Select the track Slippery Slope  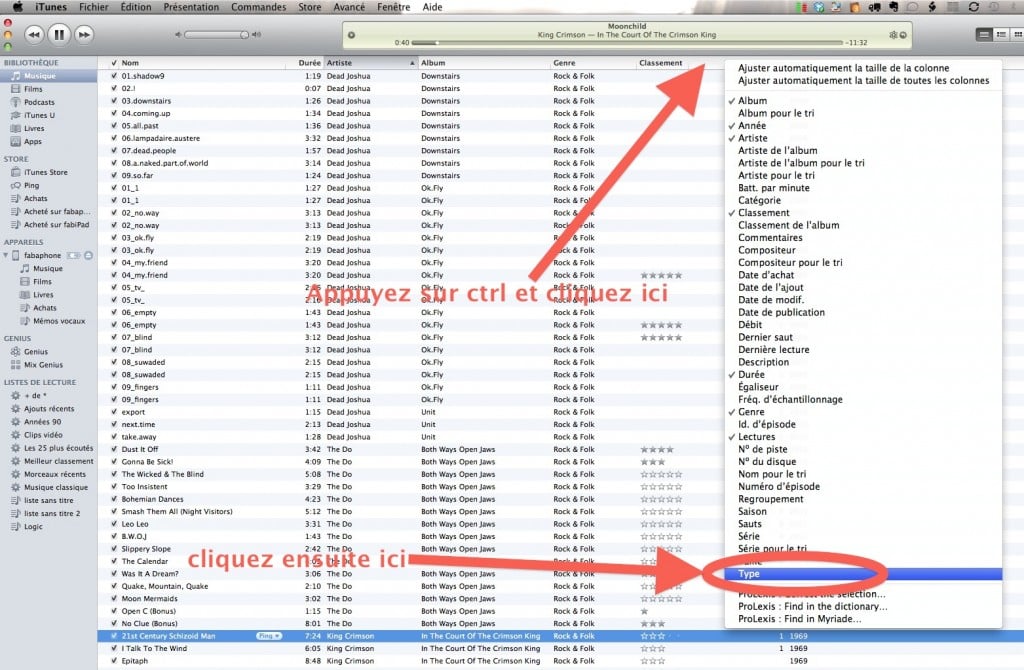146,549
